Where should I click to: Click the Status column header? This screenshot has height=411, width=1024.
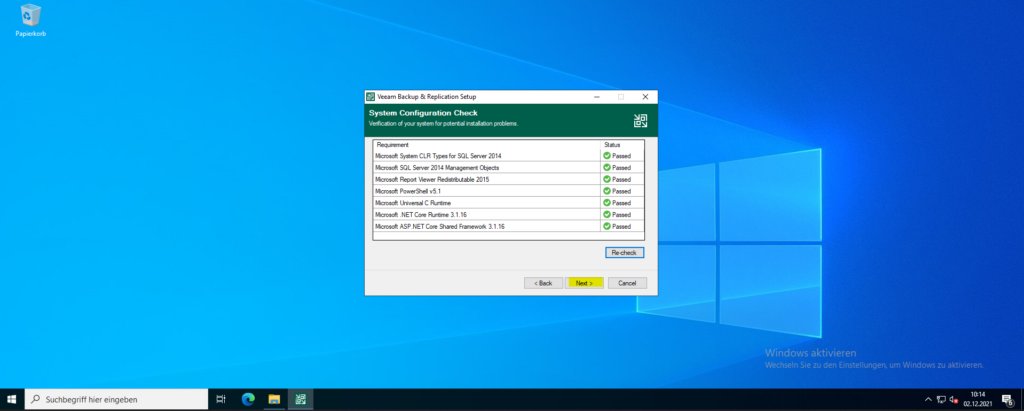[x=621, y=145]
